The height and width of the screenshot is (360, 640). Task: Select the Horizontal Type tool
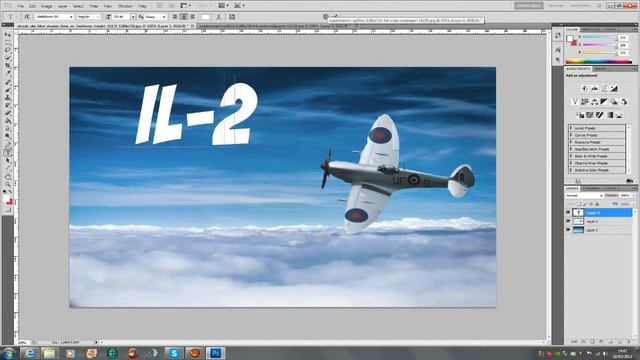tap(7, 153)
